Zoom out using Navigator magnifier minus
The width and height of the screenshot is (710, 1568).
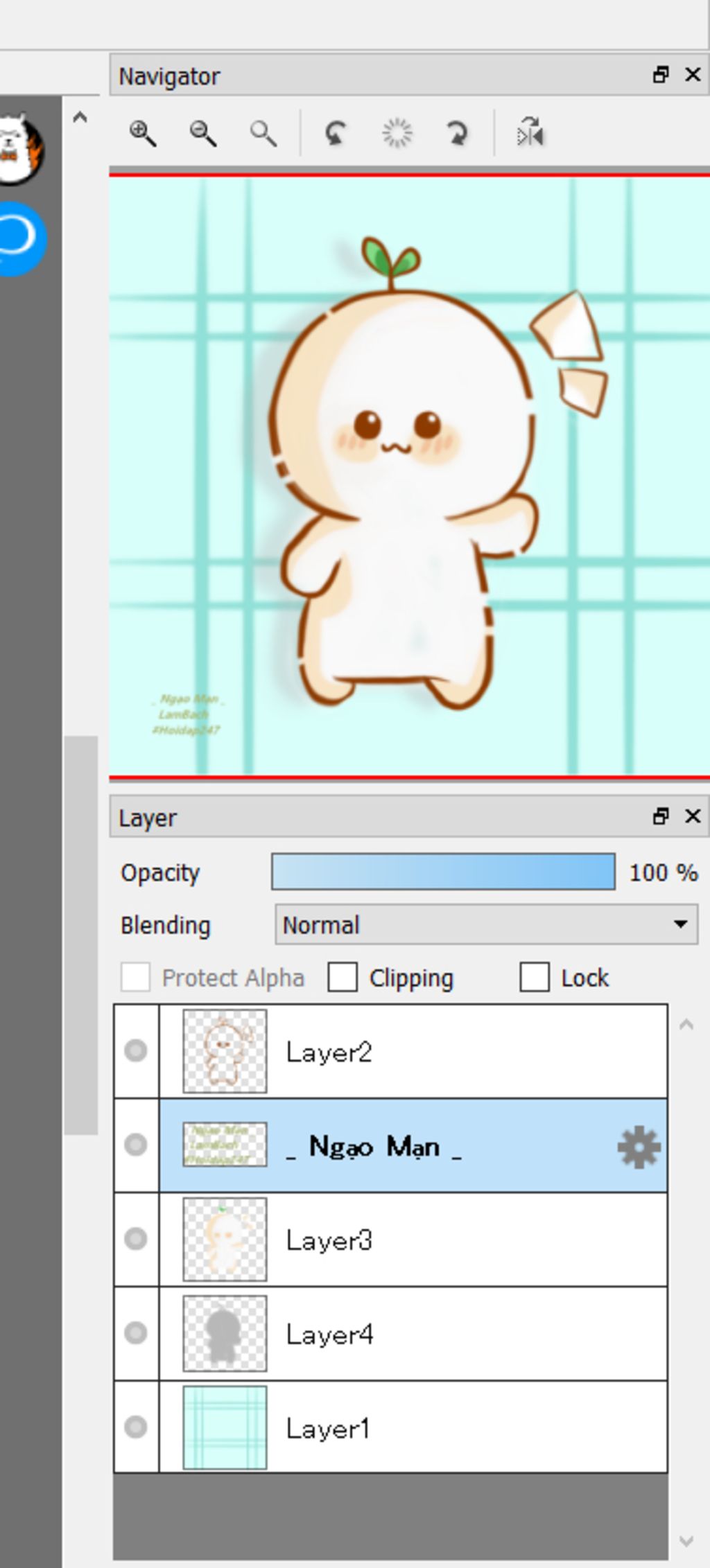[x=202, y=132]
